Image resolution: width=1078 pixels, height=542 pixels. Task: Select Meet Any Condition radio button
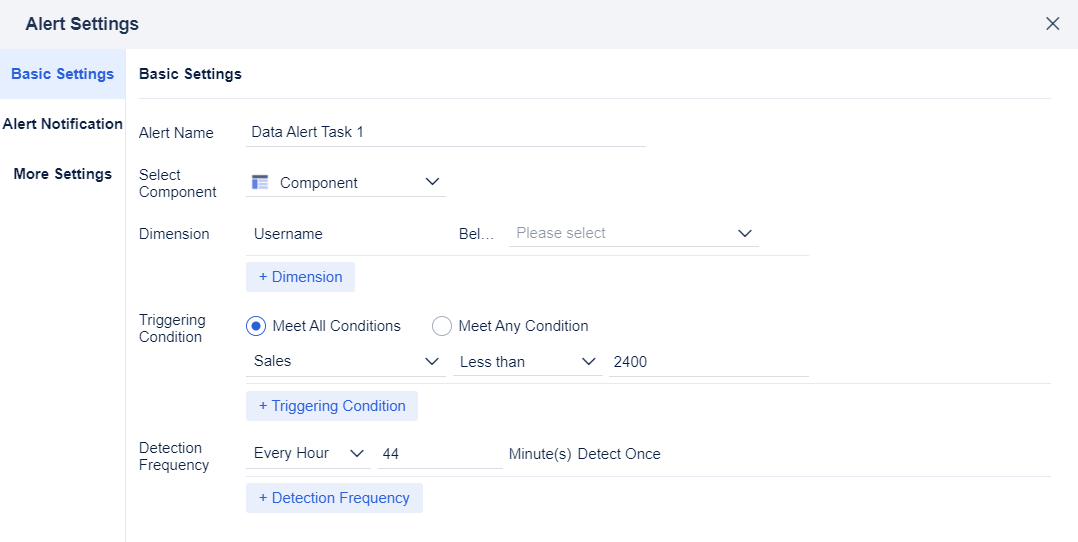[x=441, y=326]
